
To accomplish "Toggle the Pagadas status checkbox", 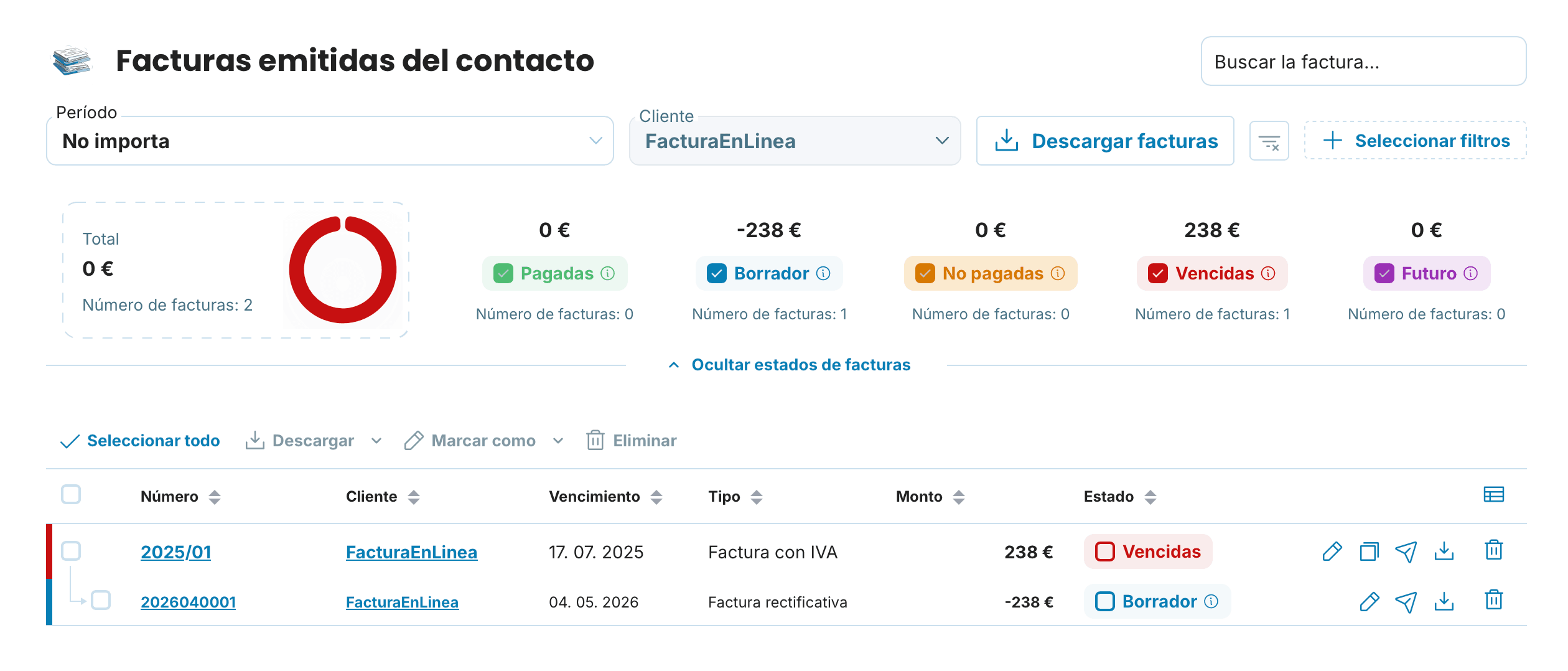I will click(x=503, y=273).
